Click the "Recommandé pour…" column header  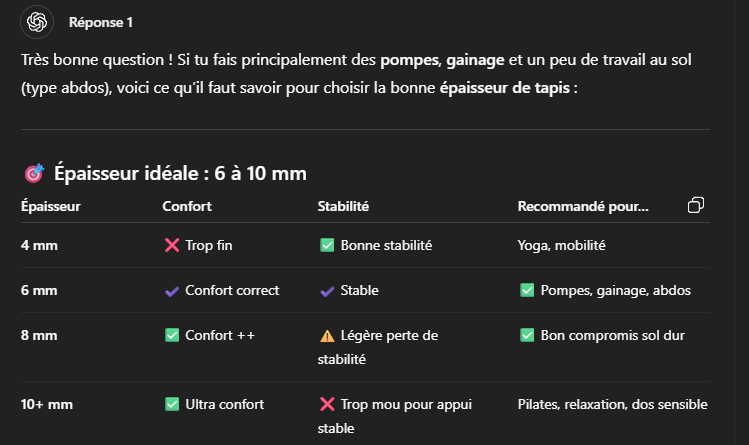pyautogui.click(x=582, y=207)
